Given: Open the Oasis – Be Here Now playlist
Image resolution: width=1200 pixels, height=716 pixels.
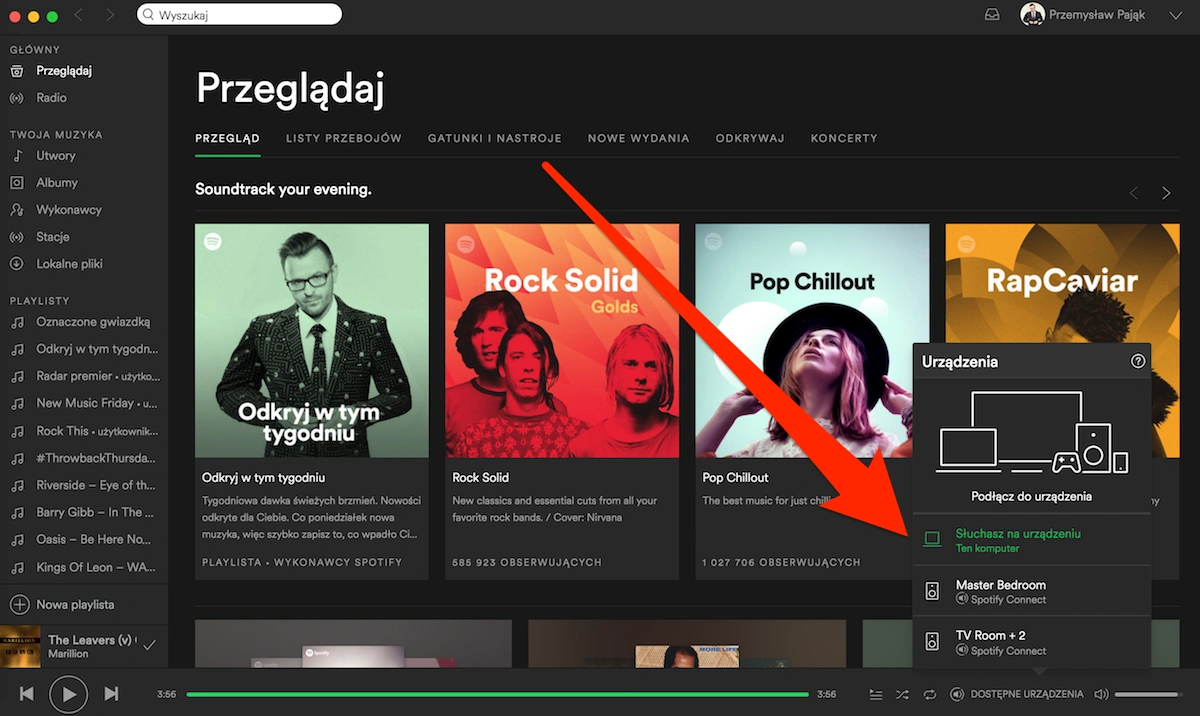Looking at the screenshot, I should [94, 539].
